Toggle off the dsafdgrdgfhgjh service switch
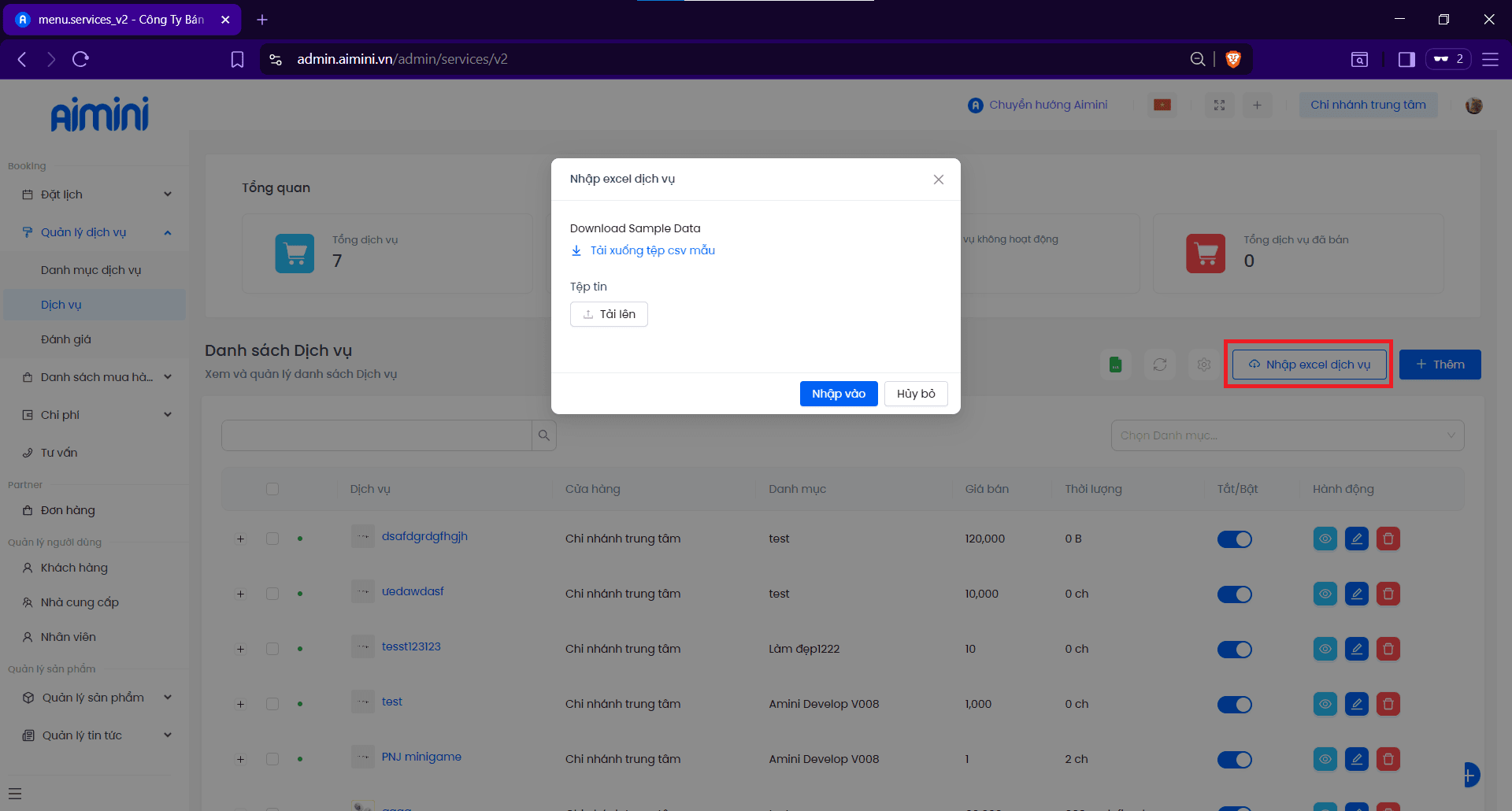 point(1235,539)
